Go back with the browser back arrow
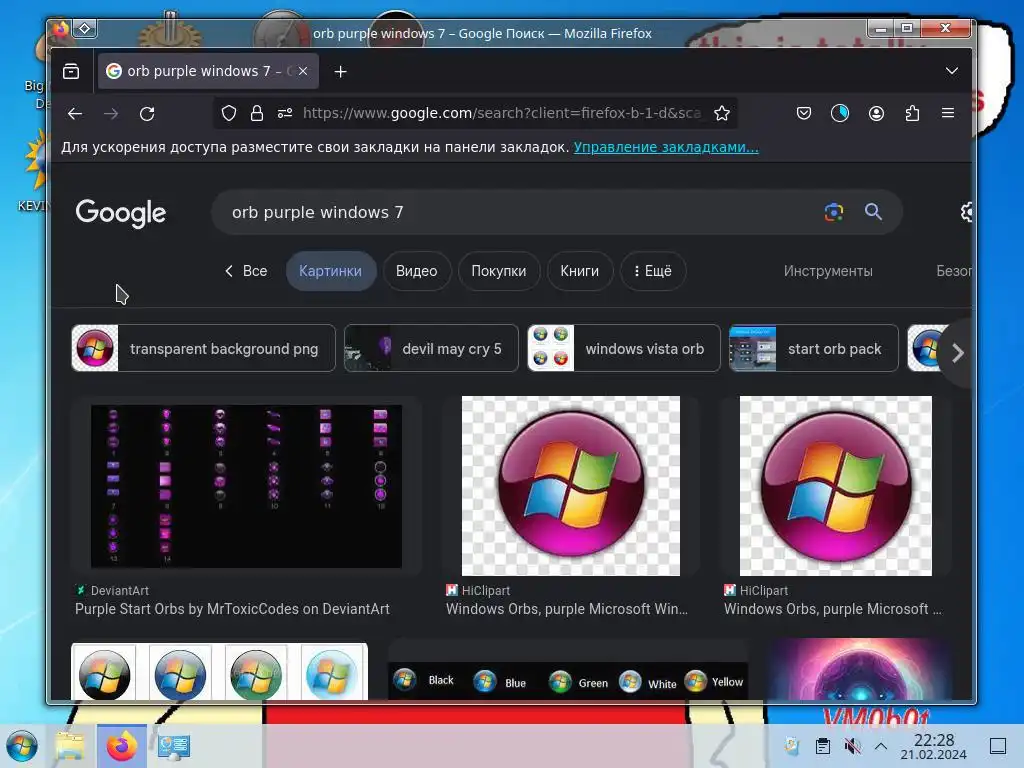This screenshot has width=1024, height=768. [x=75, y=114]
